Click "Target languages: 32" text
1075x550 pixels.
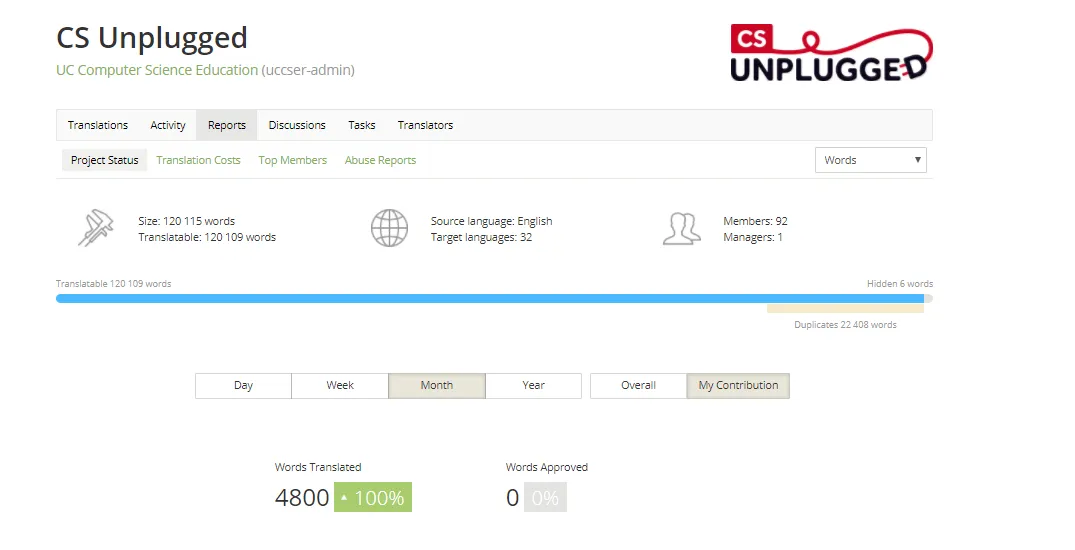click(x=481, y=237)
